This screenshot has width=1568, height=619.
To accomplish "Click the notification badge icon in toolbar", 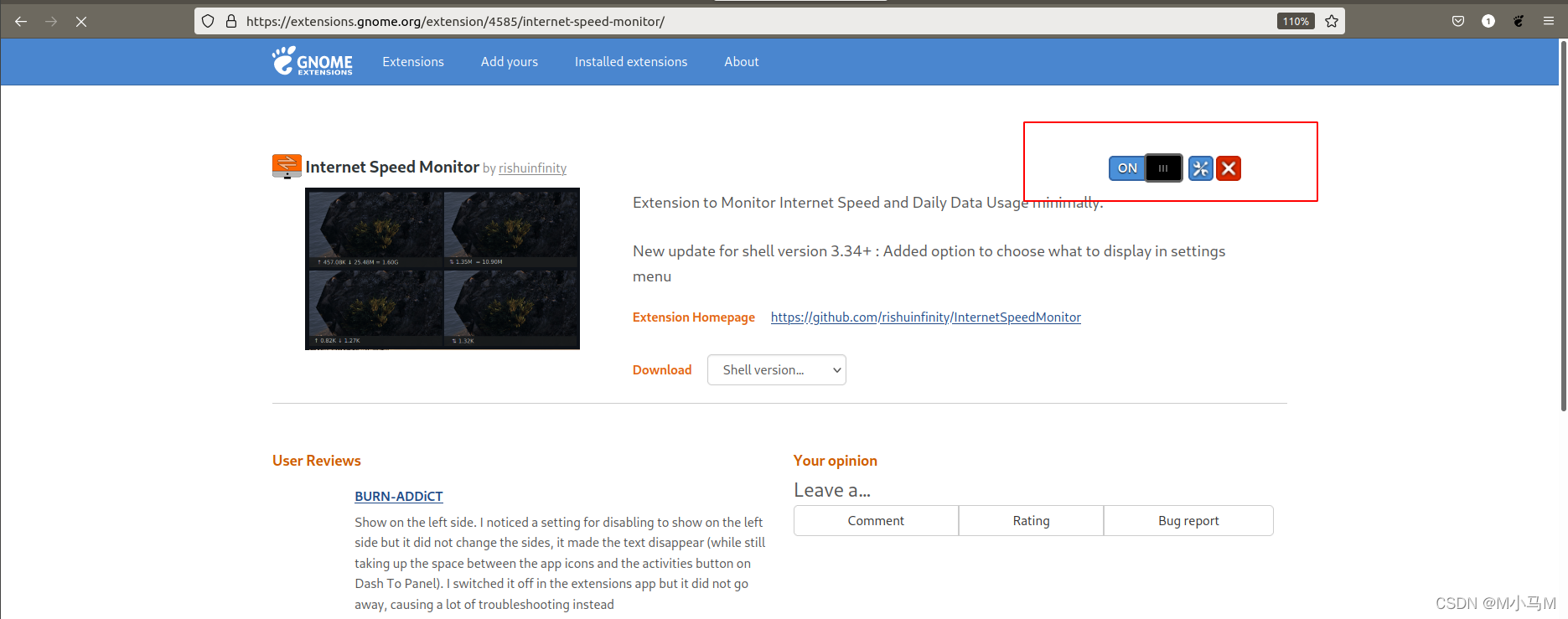I will (1488, 21).
